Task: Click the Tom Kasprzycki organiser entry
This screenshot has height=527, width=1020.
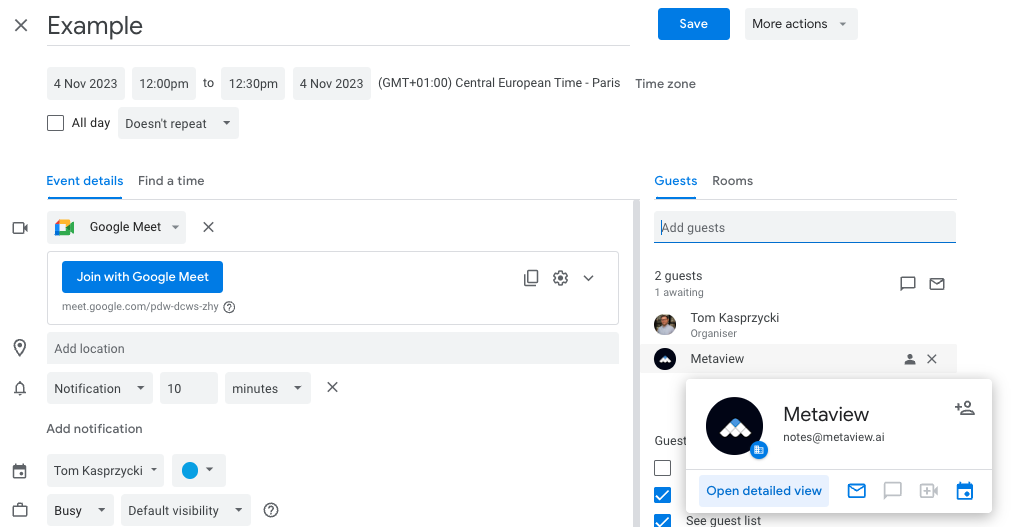Action: 798,324
